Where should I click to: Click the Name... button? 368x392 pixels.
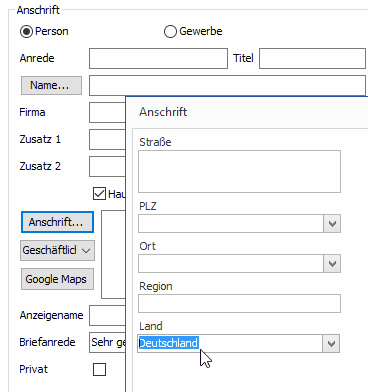pos(51,85)
